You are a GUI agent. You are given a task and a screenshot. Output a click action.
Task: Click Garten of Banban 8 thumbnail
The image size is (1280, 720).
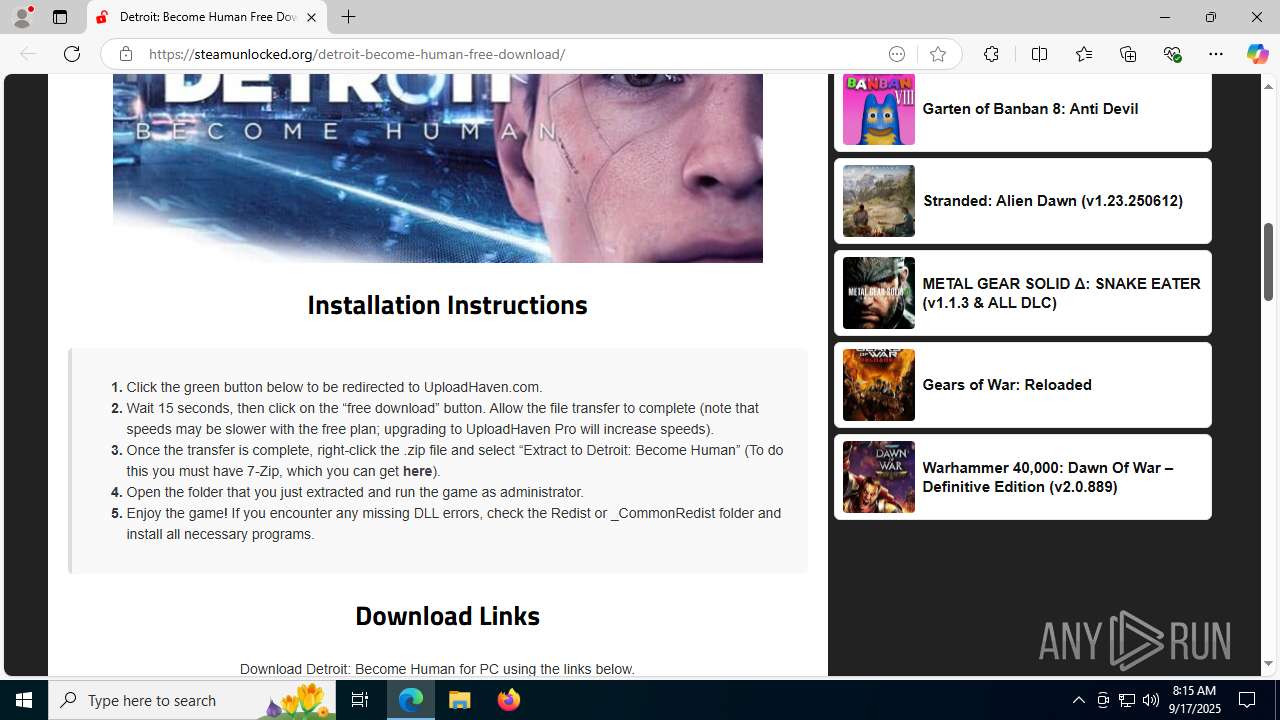[878, 109]
